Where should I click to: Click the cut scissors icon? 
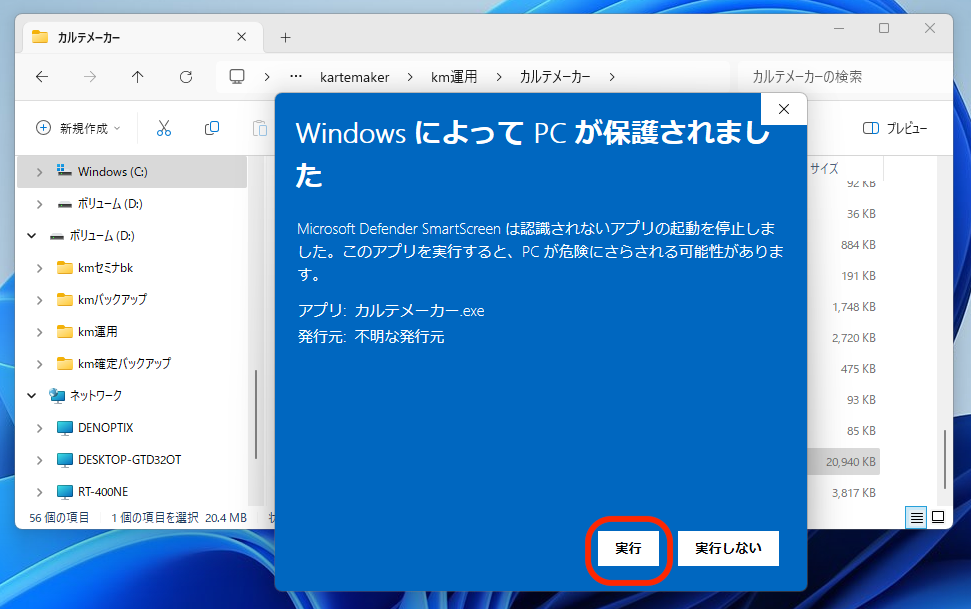point(164,128)
